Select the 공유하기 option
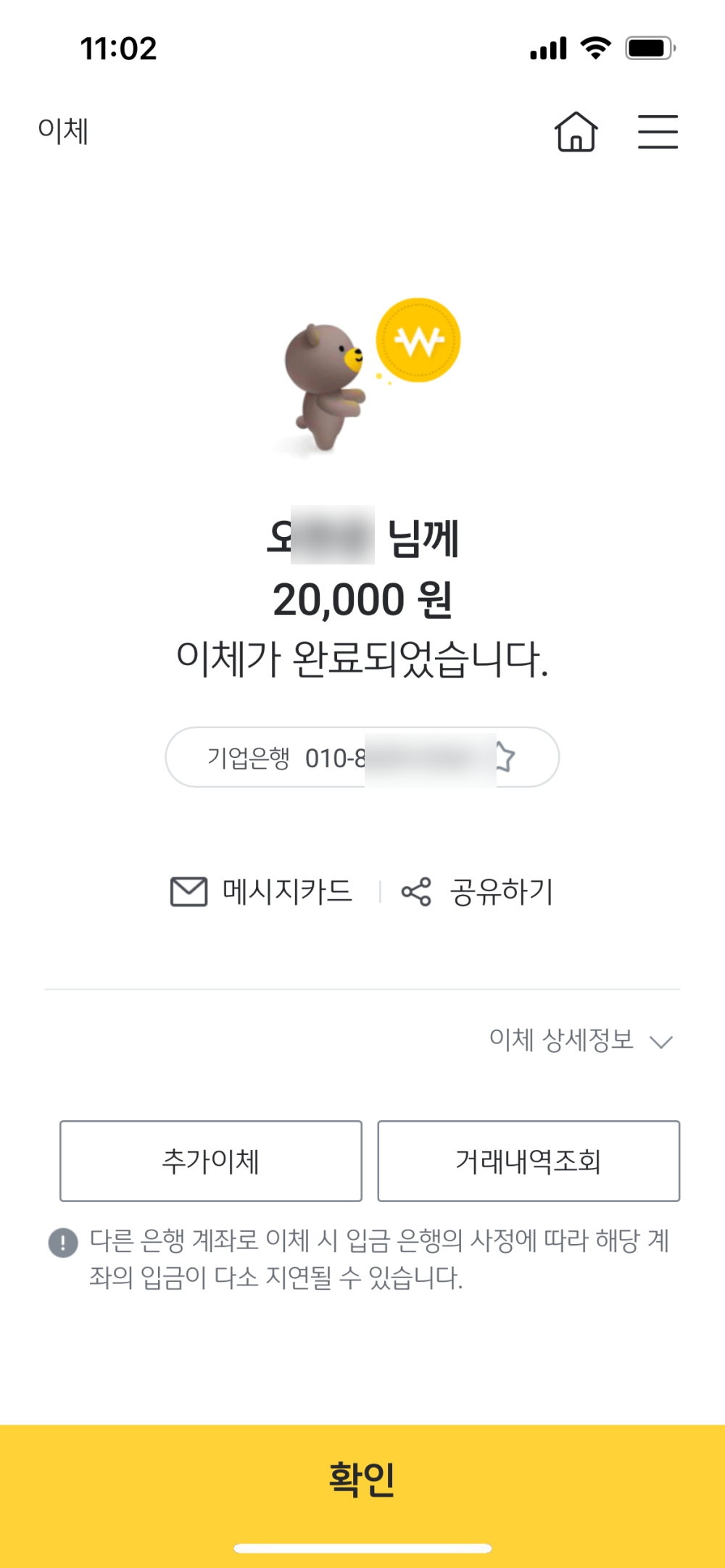Screen dimensions: 725x1568 tap(502, 892)
